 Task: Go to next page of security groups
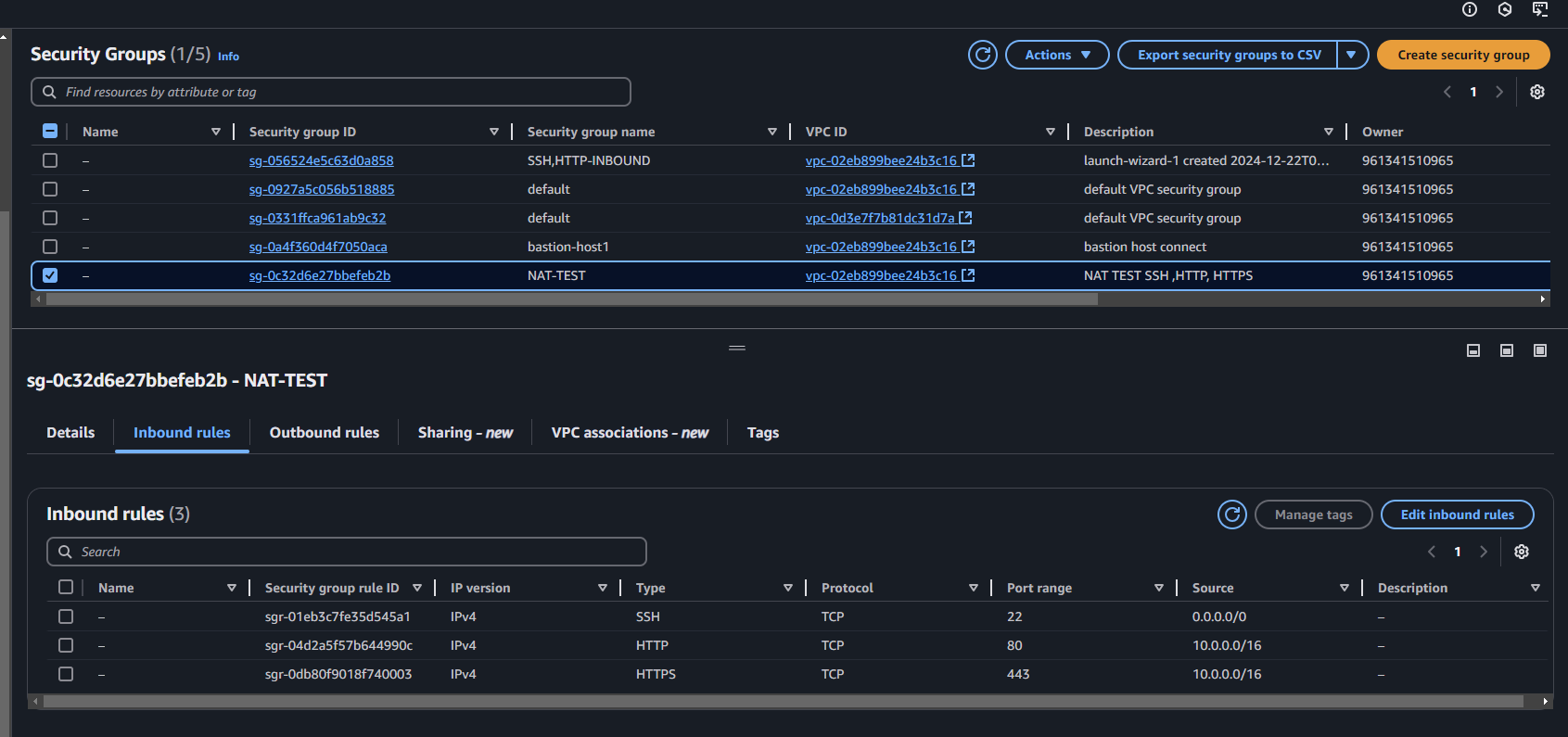pyautogui.click(x=1499, y=92)
